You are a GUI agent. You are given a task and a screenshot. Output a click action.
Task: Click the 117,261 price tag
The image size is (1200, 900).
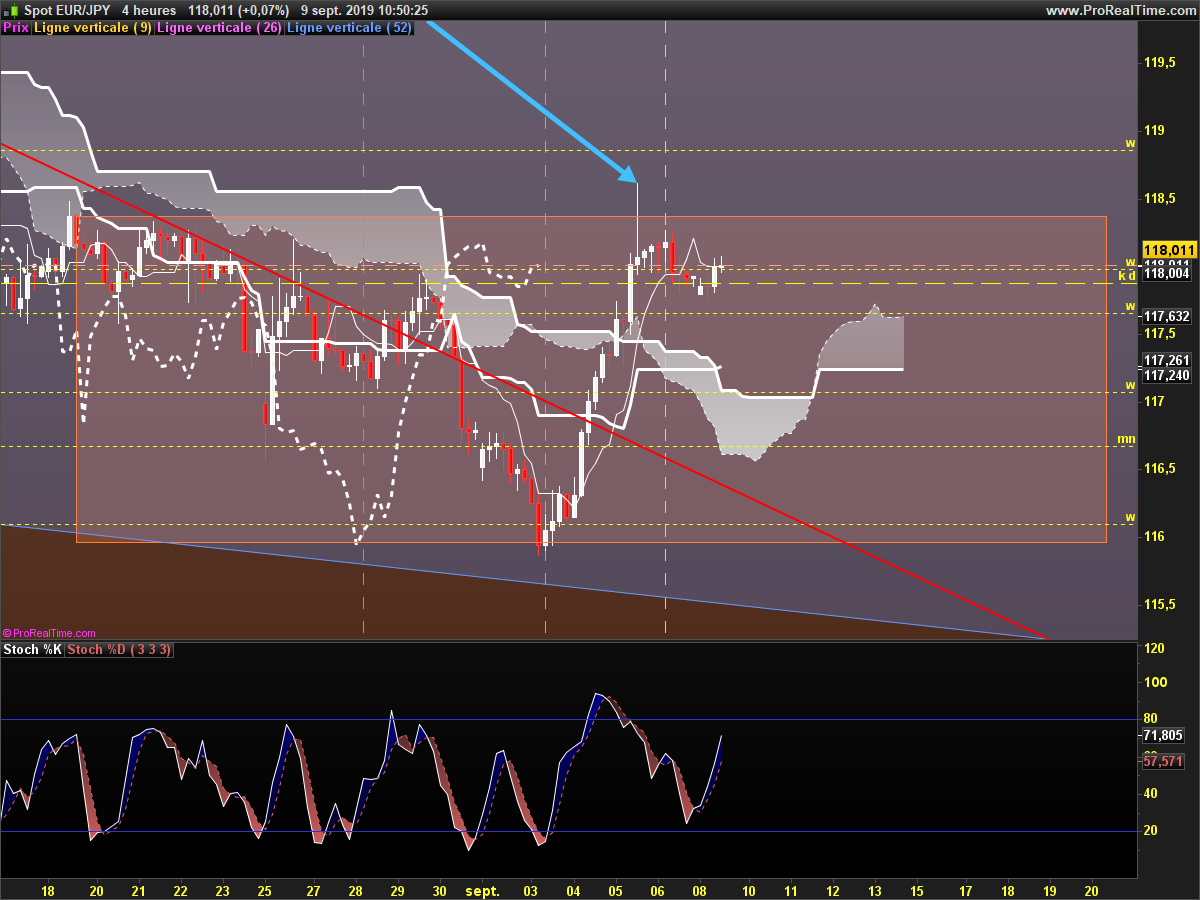1167,360
